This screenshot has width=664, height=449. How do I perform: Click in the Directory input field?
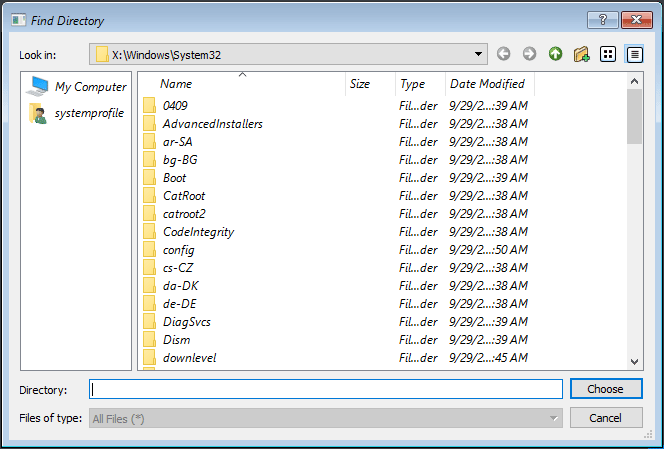coord(326,389)
